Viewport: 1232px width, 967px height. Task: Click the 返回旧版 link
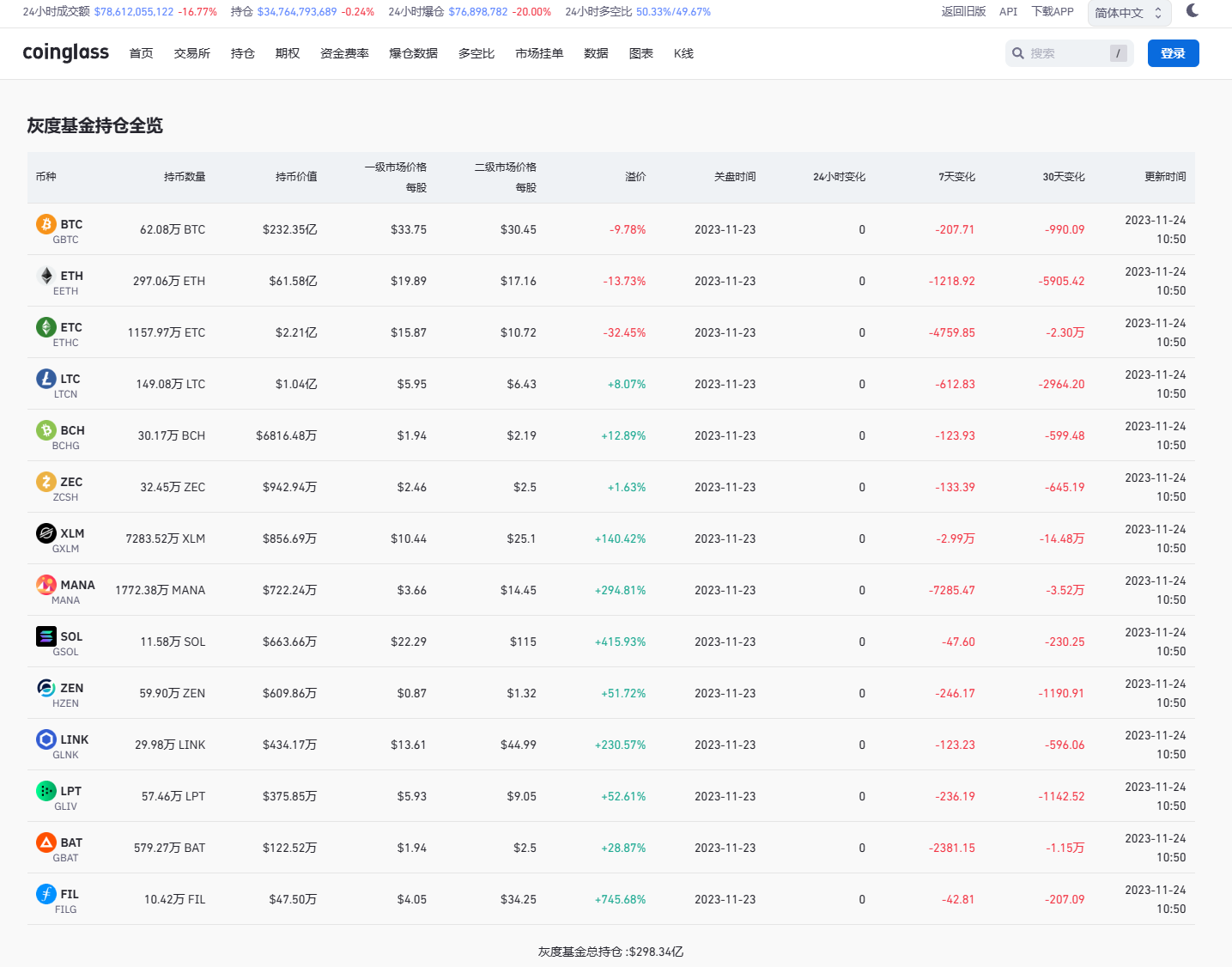click(x=963, y=11)
